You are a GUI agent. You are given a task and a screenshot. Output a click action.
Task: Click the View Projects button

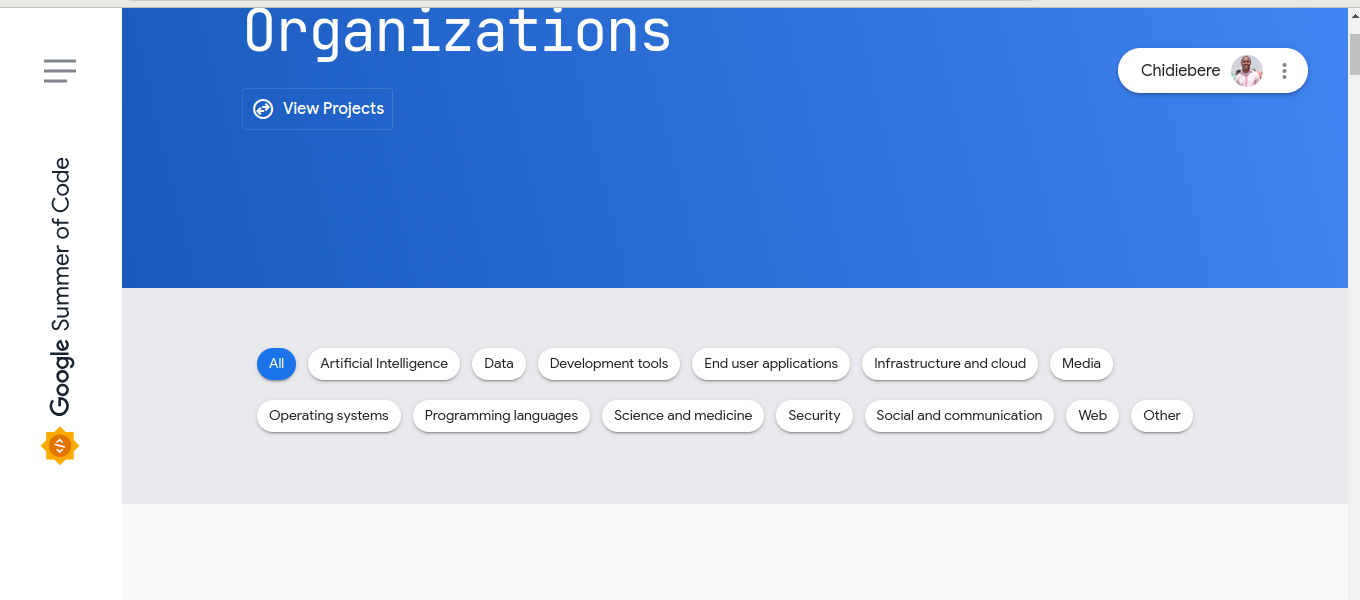tap(317, 109)
